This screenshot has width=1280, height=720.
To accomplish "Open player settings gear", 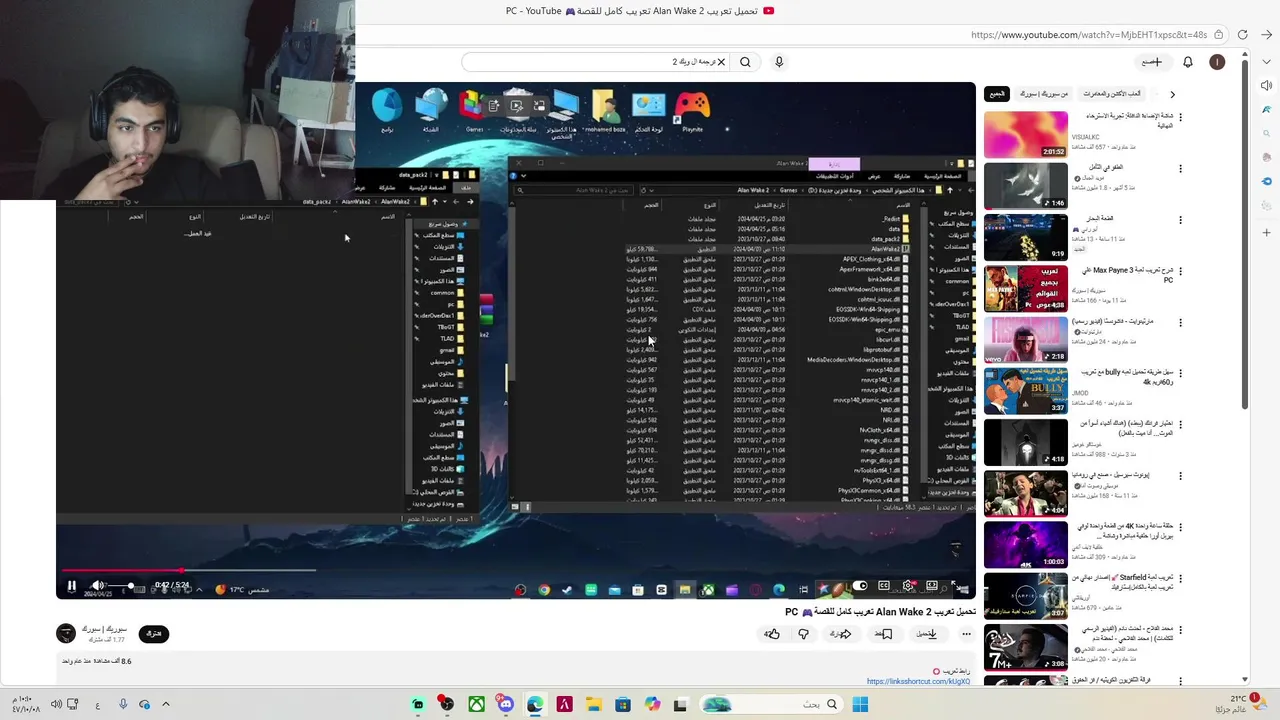I will [x=908, y=586].
